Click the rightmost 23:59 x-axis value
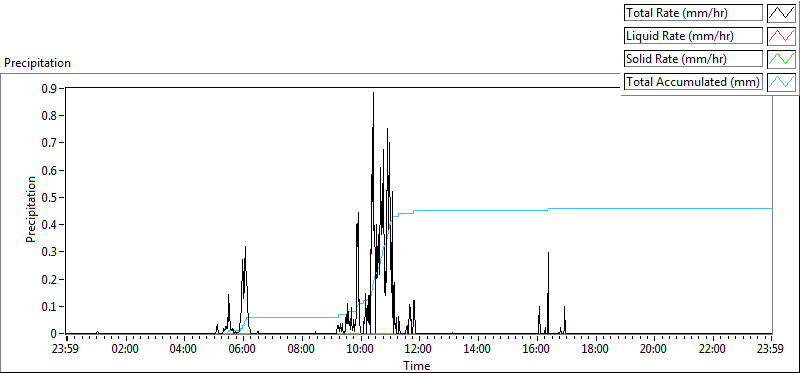The image size is (800, 373). [x=771, y=350]
